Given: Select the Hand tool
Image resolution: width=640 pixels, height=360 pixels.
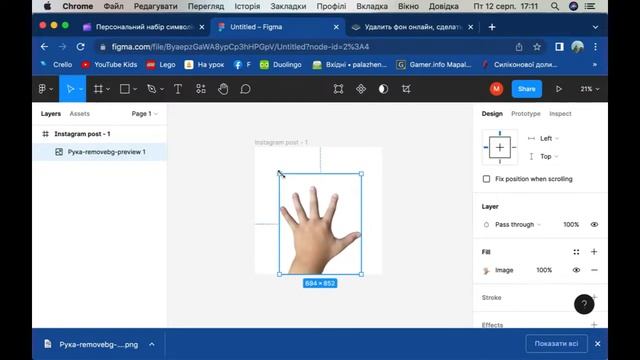Looking at the screenshot, I should click(x=223, y=89).
